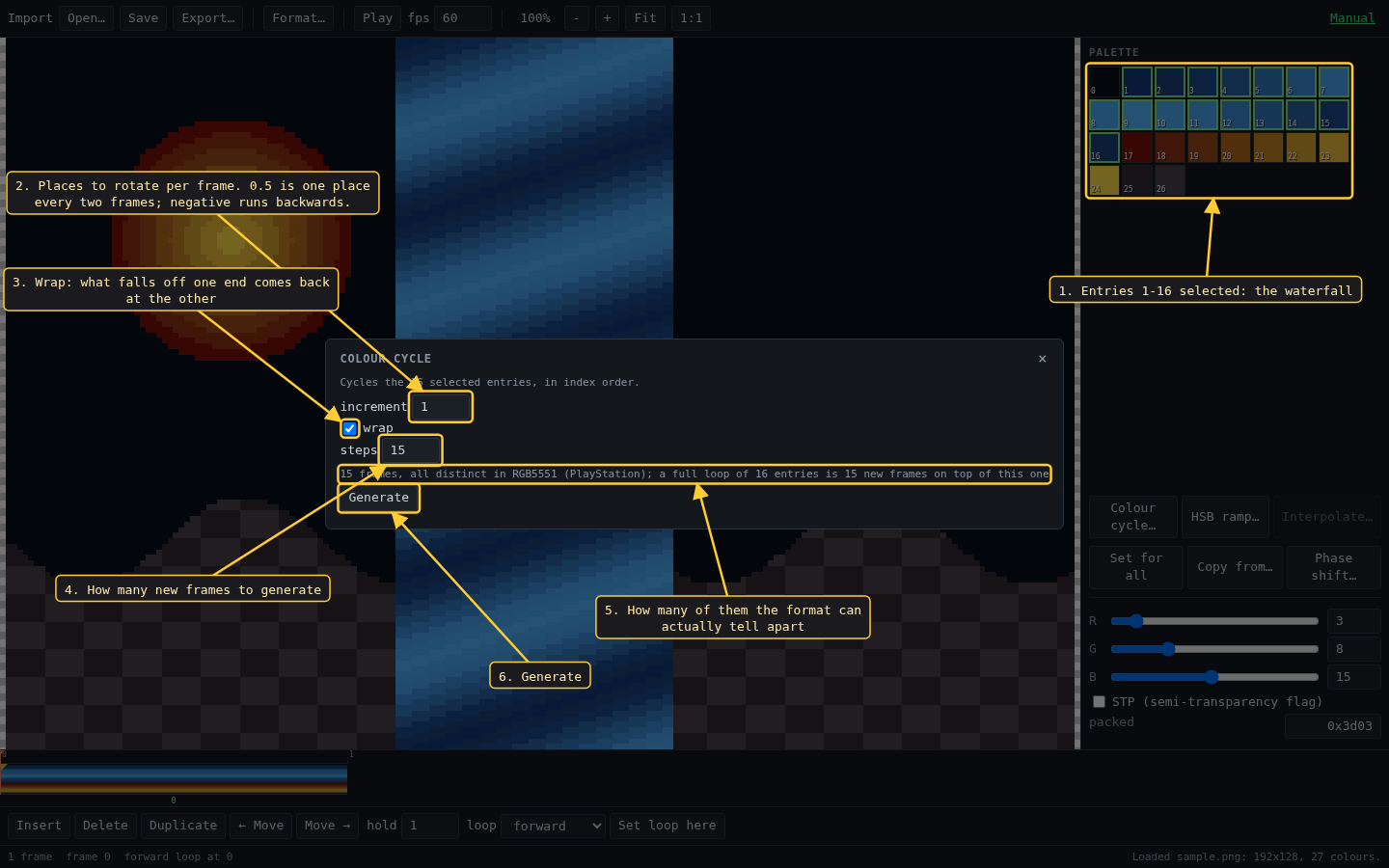Adjust the G channel slider

(1214, 649)
